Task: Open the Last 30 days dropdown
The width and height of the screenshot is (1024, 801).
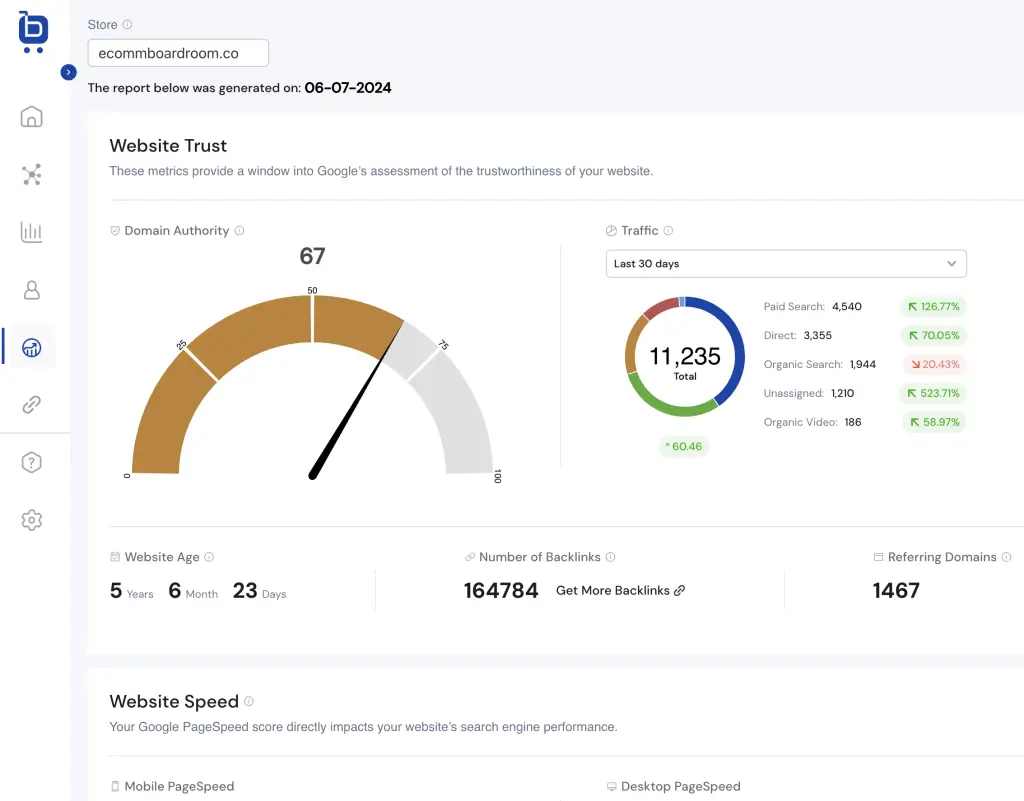Action: [x=786, y=264]
